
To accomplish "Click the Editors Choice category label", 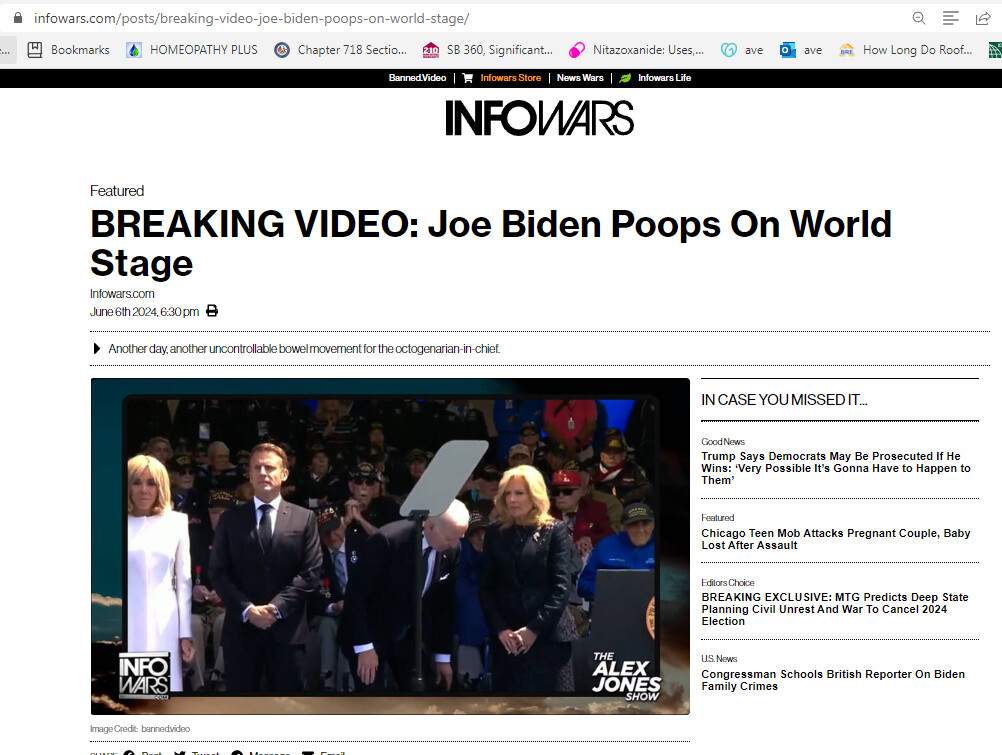I will pyautogui.click(x=728, y=583).
